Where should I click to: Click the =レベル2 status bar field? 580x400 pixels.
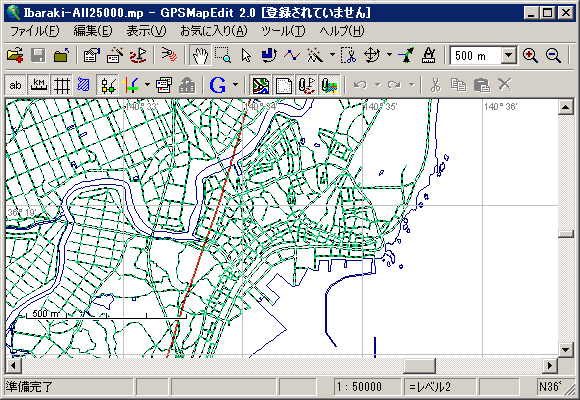(x=439, y=387)
